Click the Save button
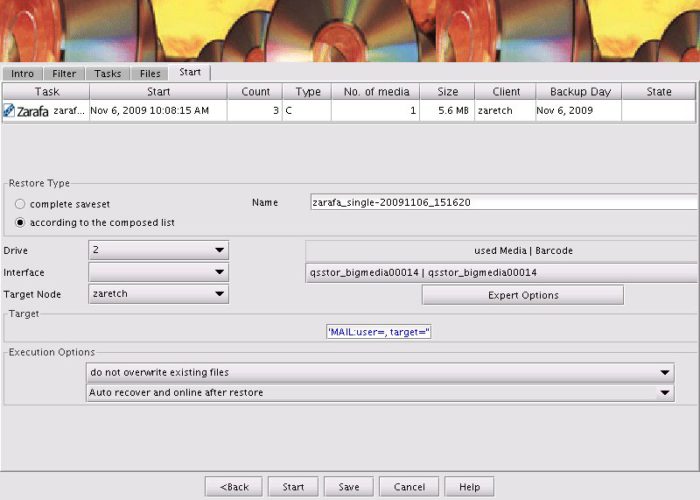The height and width of the screenshot is (500, 700). click(349, 487)
